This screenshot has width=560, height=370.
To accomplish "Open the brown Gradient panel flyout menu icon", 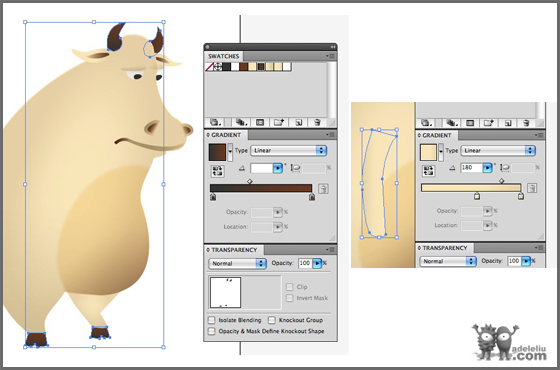I will pos(330,135).
